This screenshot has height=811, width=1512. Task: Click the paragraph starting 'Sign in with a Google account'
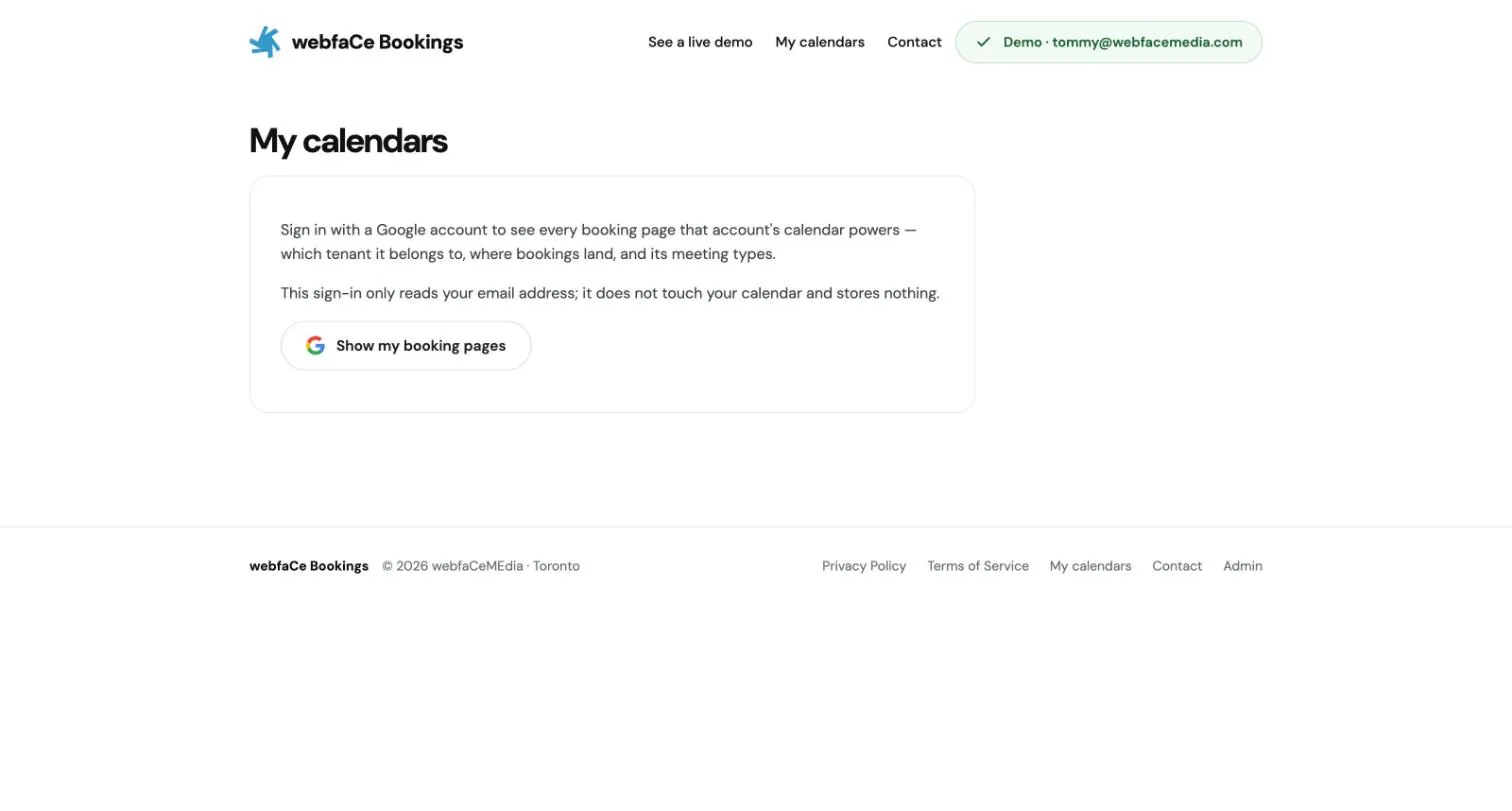click(x=598, y=242)
